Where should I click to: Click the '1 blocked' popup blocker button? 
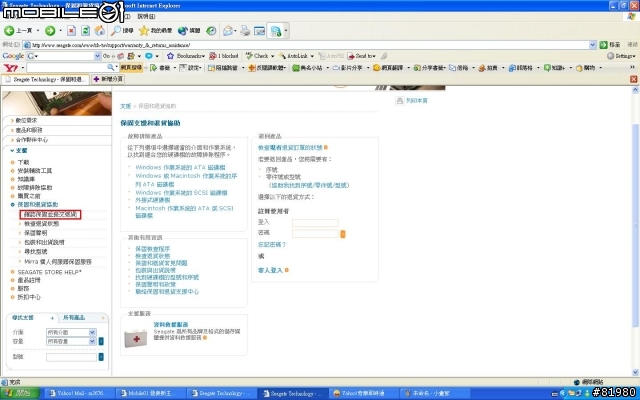click(x=224, y=56)
